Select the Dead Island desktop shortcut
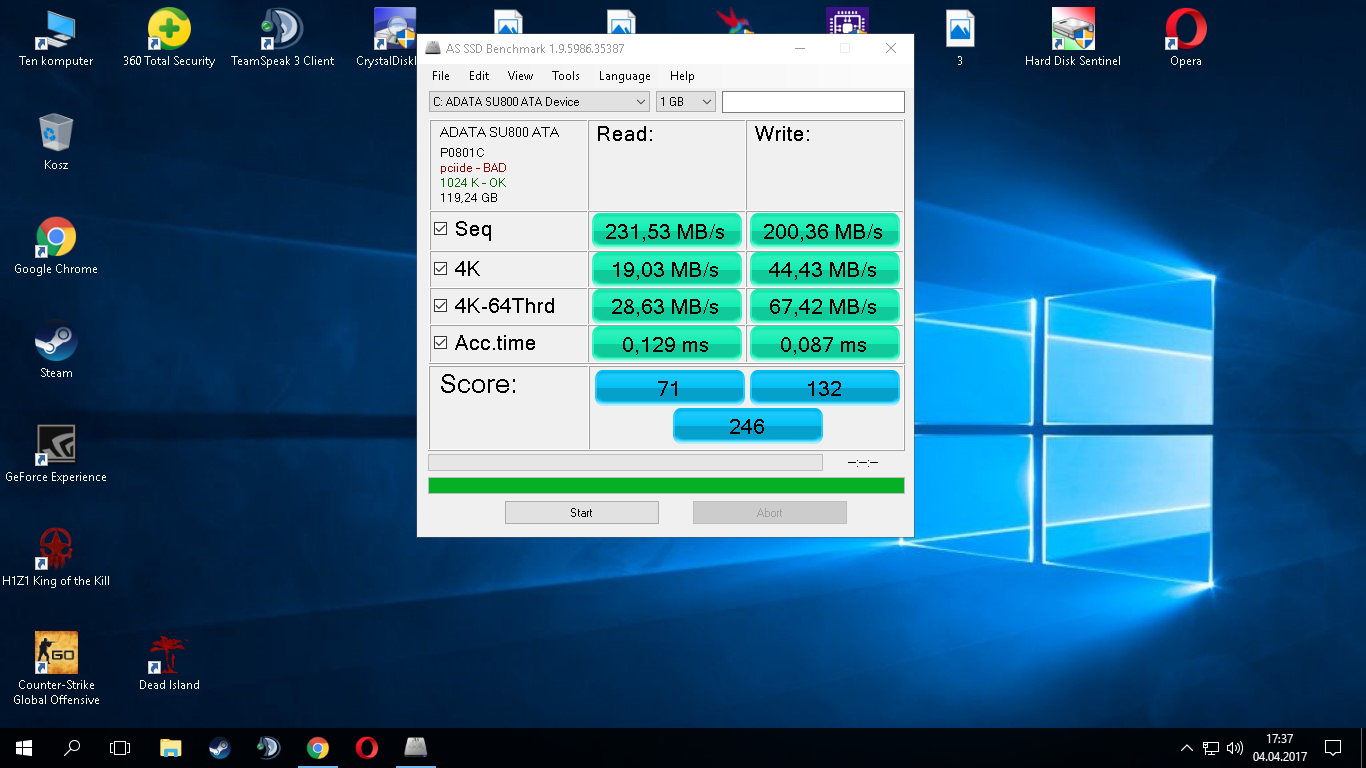Screen dimensions: 1366x768 (169, 662)
